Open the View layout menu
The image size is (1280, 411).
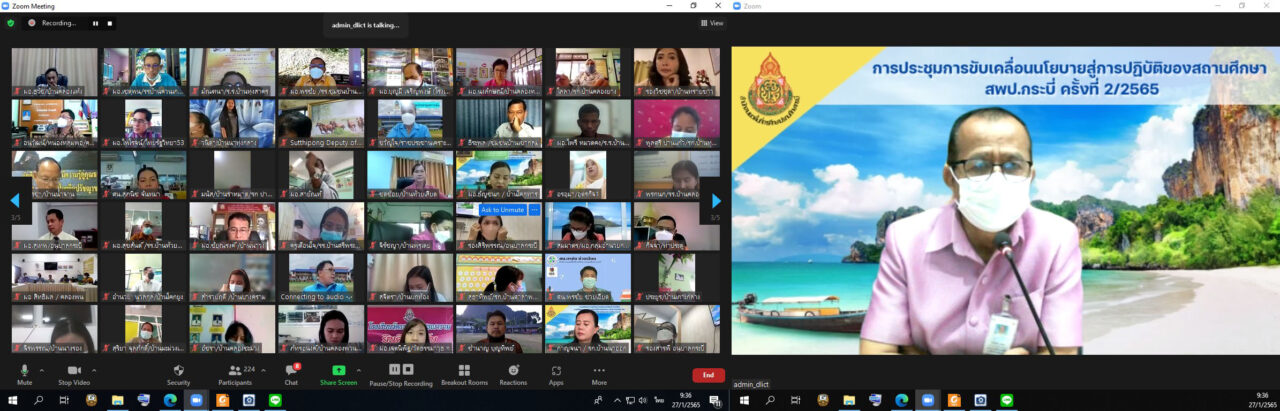(712, 23)
